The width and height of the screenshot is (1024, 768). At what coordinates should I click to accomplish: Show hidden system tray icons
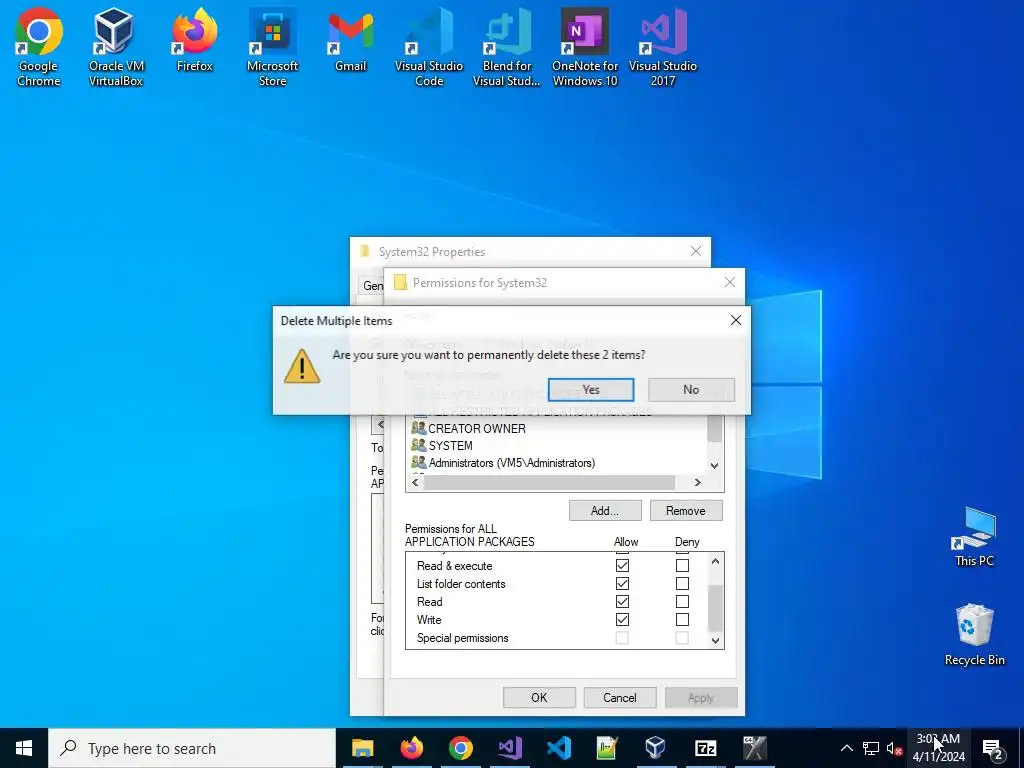pos(846,748)
